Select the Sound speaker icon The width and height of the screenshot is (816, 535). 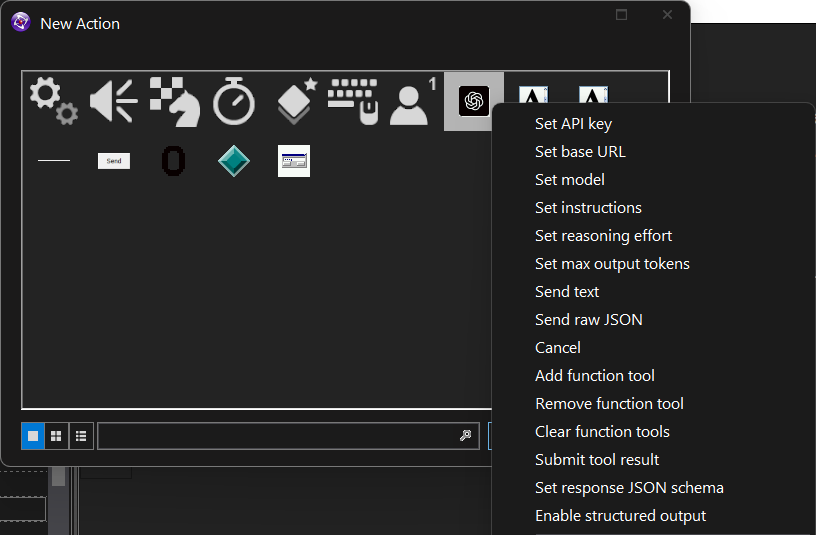pyautogui.click(x=113, y=101)
